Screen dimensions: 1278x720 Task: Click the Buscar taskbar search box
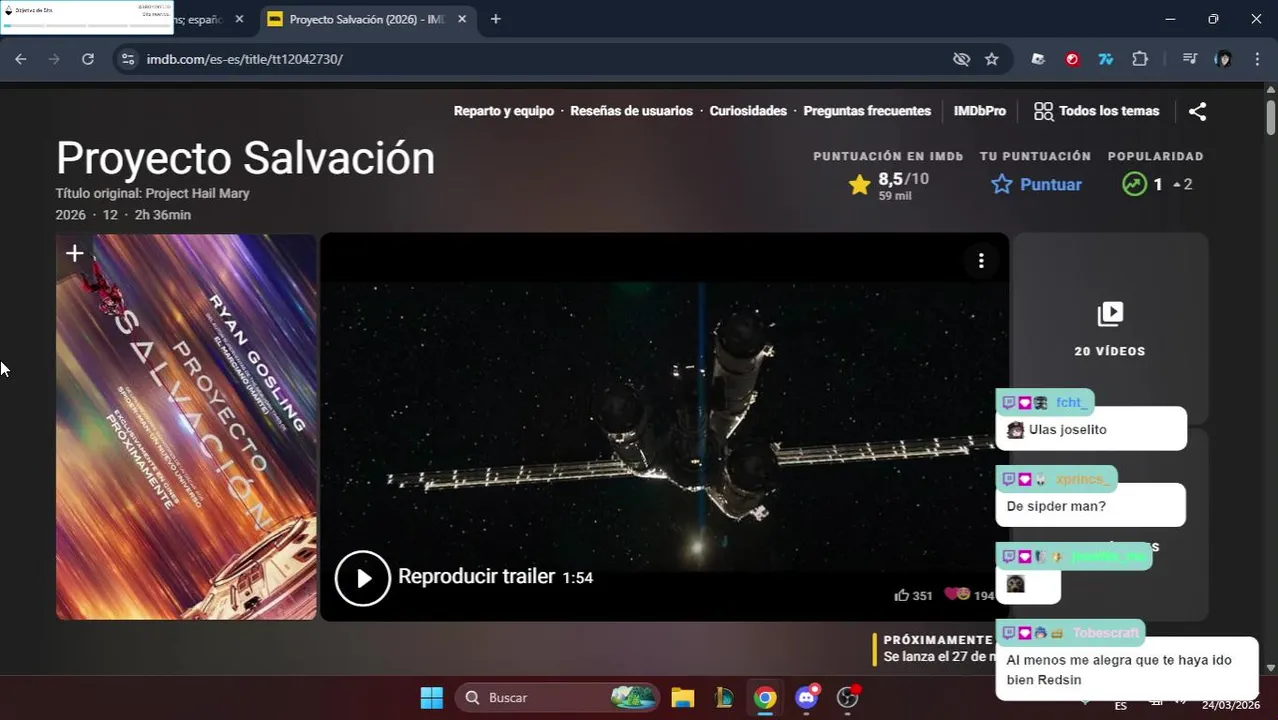[557, 697]
